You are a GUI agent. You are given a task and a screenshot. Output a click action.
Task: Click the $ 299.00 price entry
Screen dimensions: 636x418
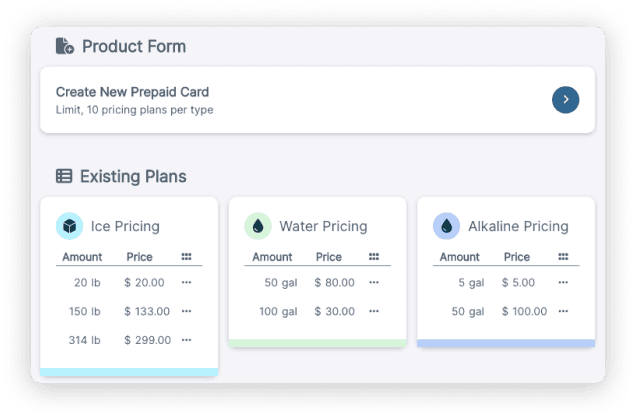pos(147,340)
